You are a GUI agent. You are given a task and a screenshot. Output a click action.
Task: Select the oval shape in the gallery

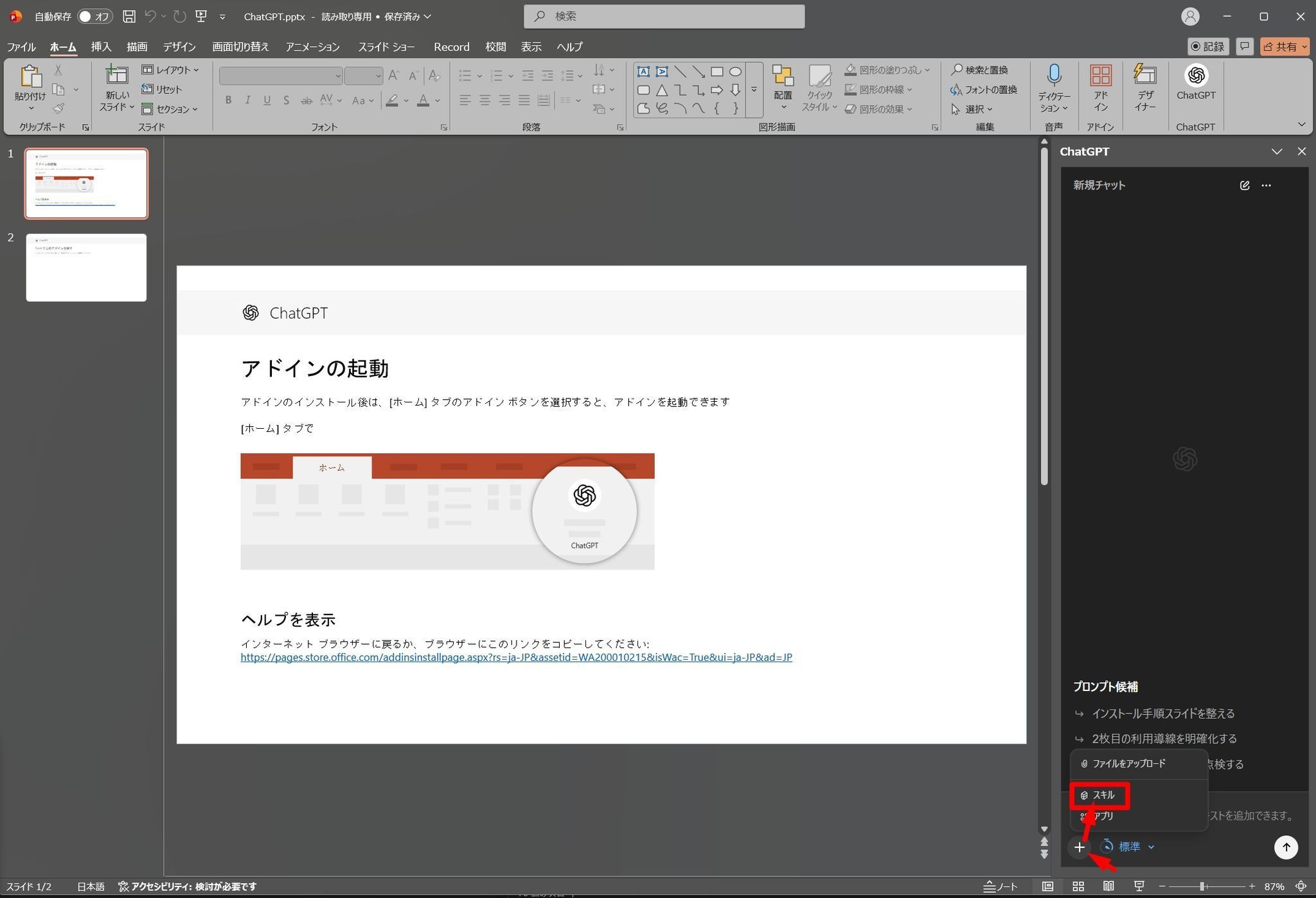click(x=735, y=71)
